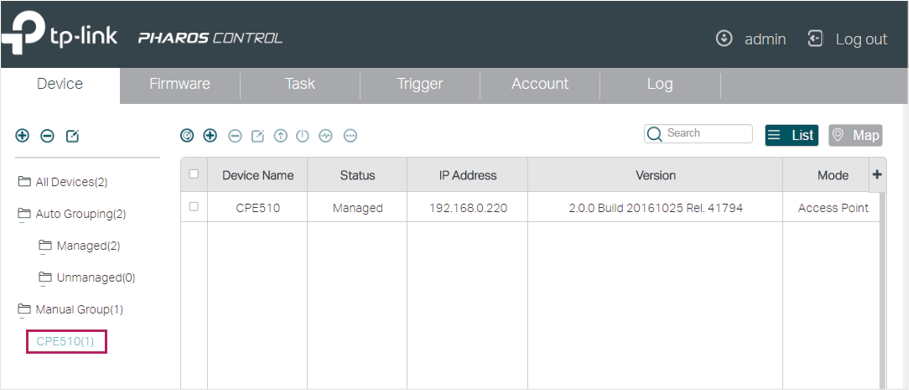Select All Devices(2) in tree
This screenshot has width=909, height=390.
(63, 182)
